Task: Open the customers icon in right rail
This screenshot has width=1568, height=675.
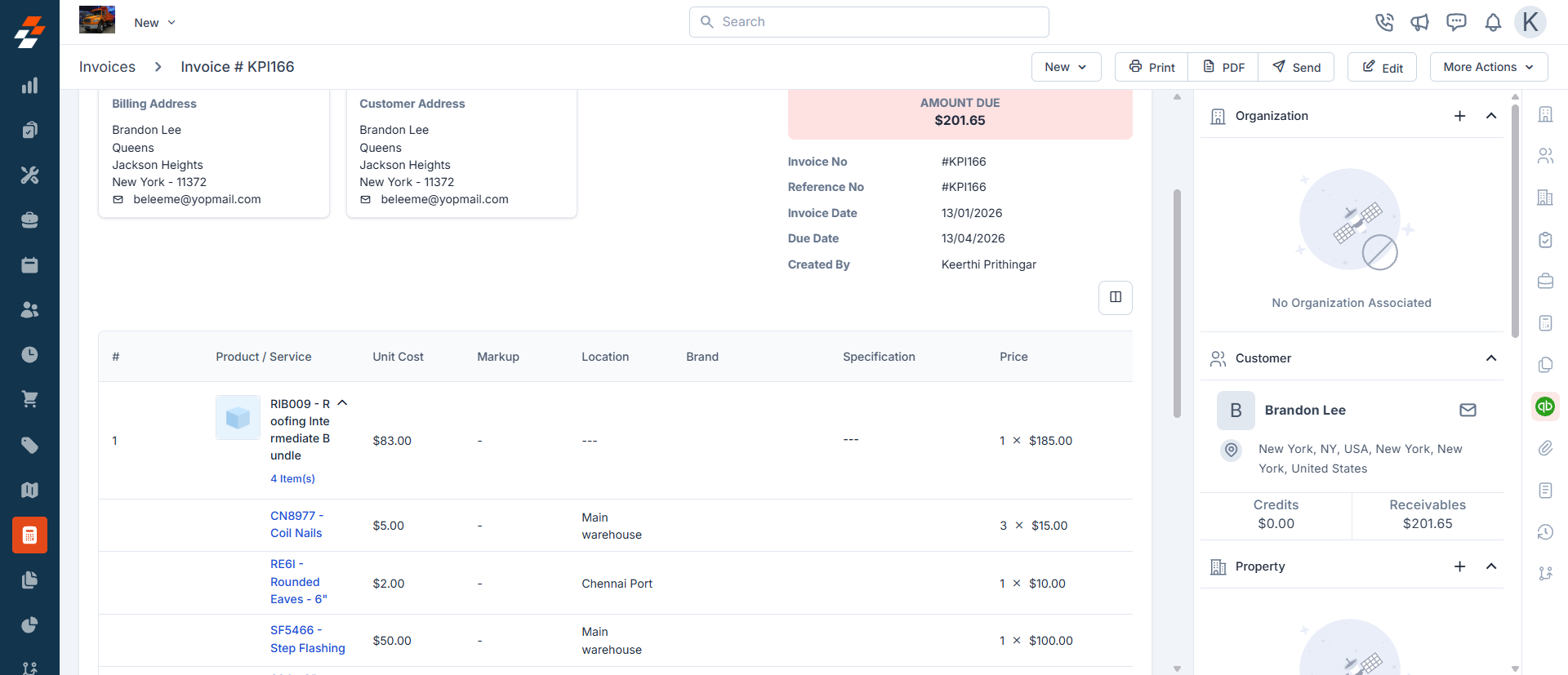Action: (x=1545, y=156)
